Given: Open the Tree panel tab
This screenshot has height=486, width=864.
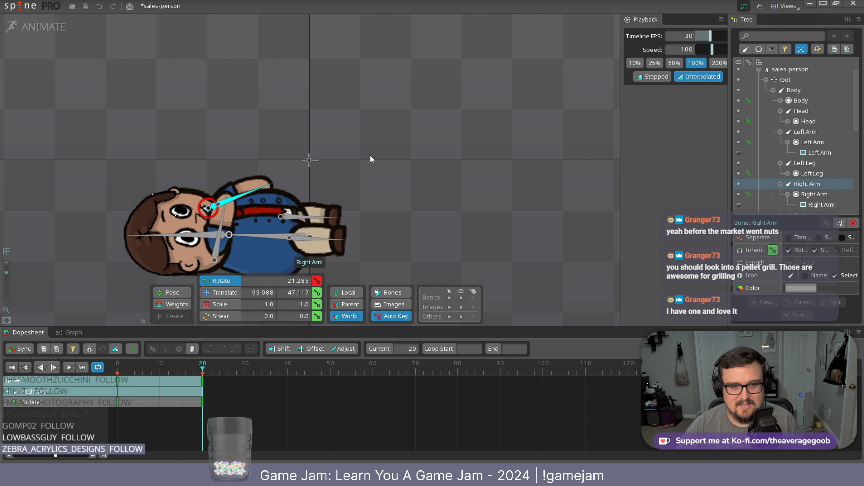Looking at the screenshot, I should pyautogui.click(x=742, y=19).
